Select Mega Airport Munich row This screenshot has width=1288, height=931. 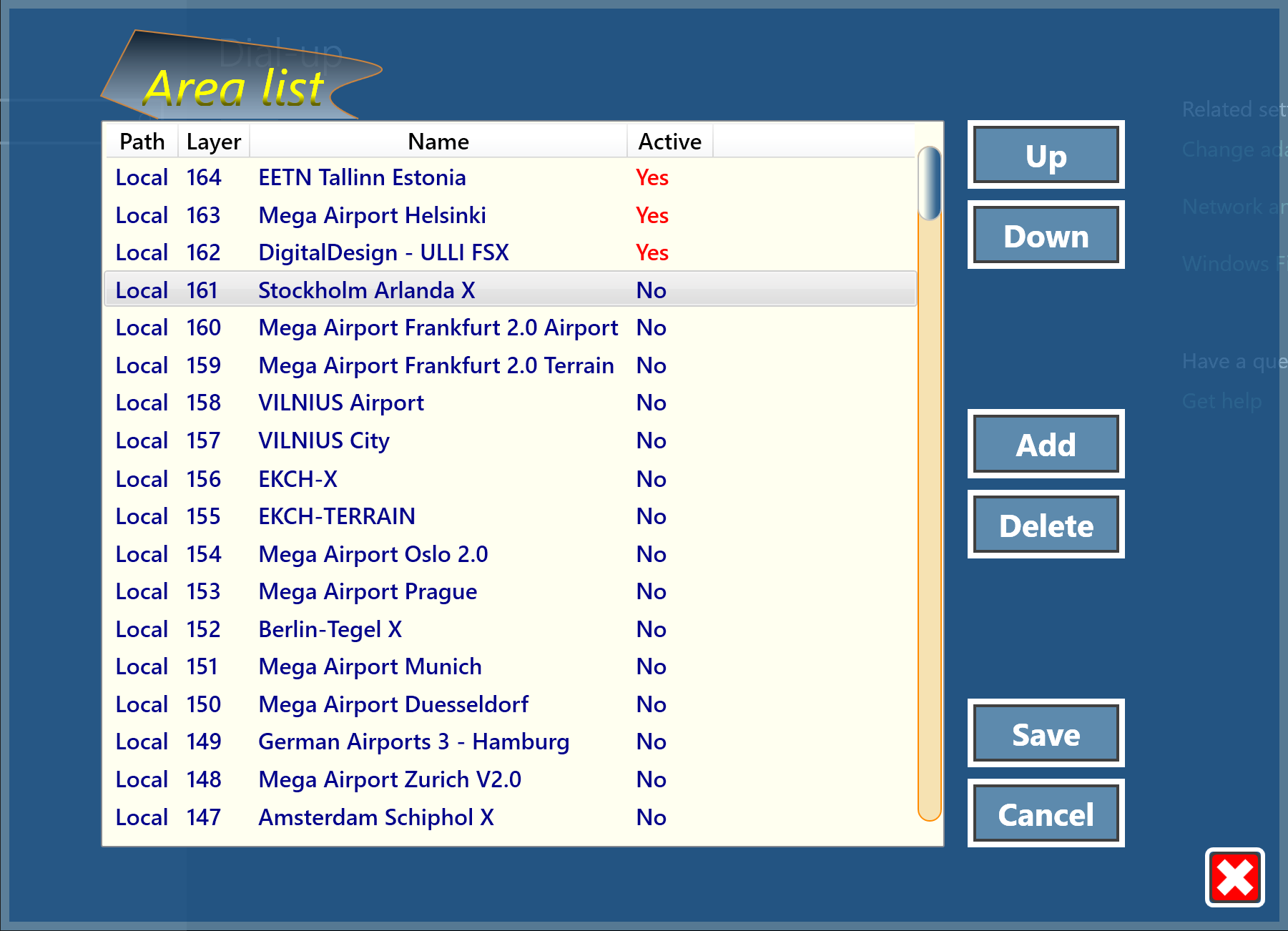511,666
